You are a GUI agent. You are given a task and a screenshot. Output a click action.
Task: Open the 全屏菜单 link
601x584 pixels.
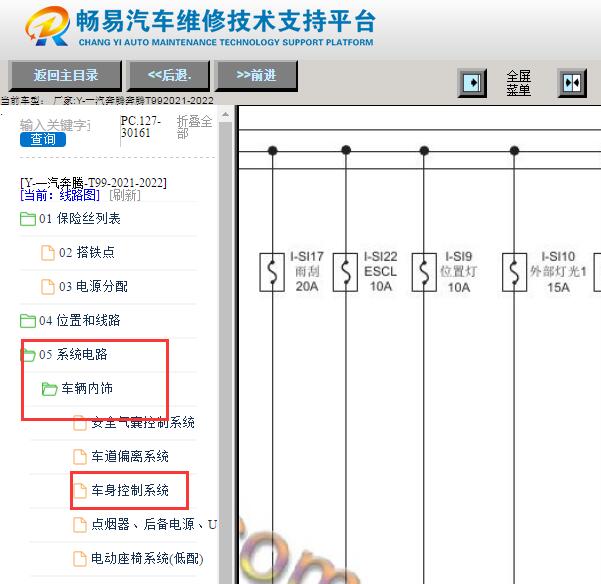518,83
